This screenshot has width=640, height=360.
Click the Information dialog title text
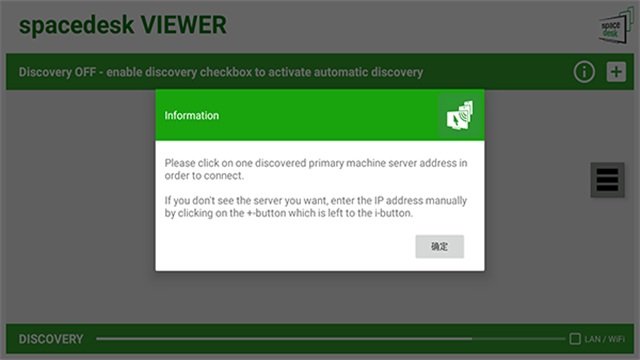tap(192, 116)
